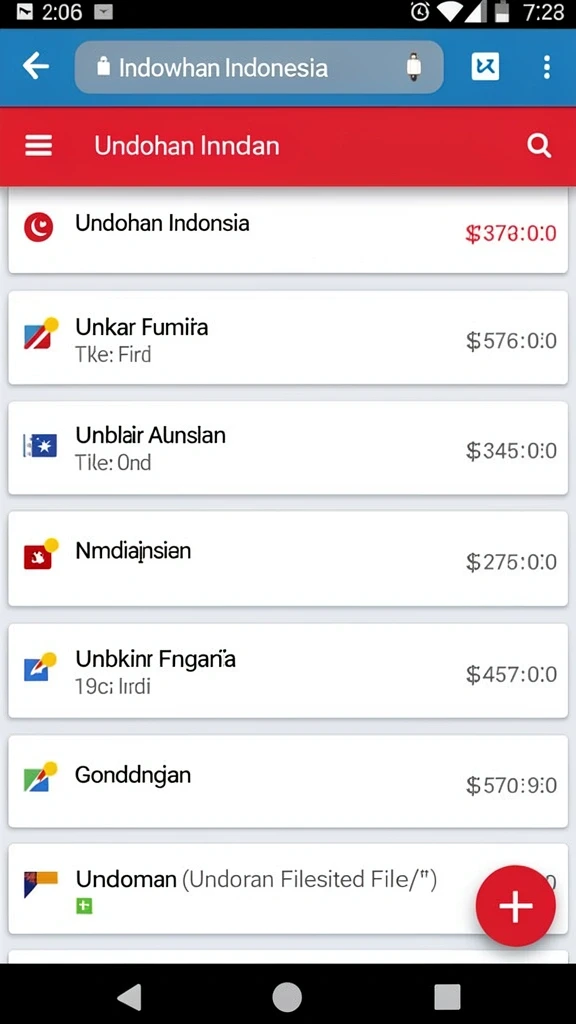Click the red crescent icon beside Undohan Indonsia

coord(39,227)
